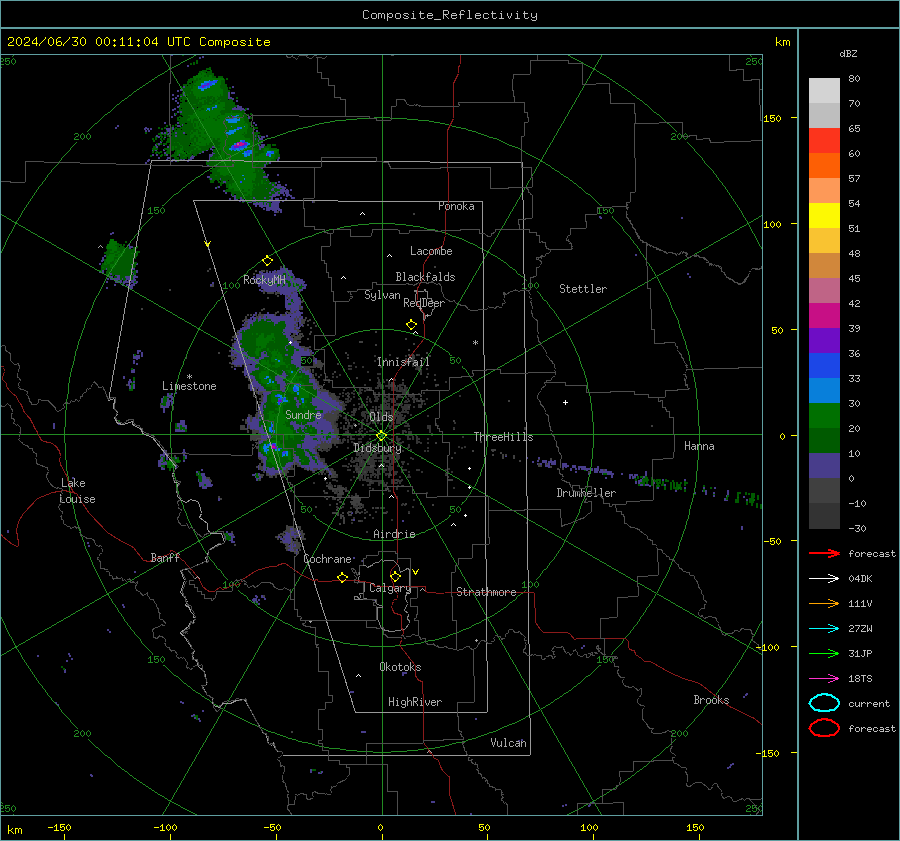Click the Ponoka label
Screen dimensions: 900x841
pos(456,206)
